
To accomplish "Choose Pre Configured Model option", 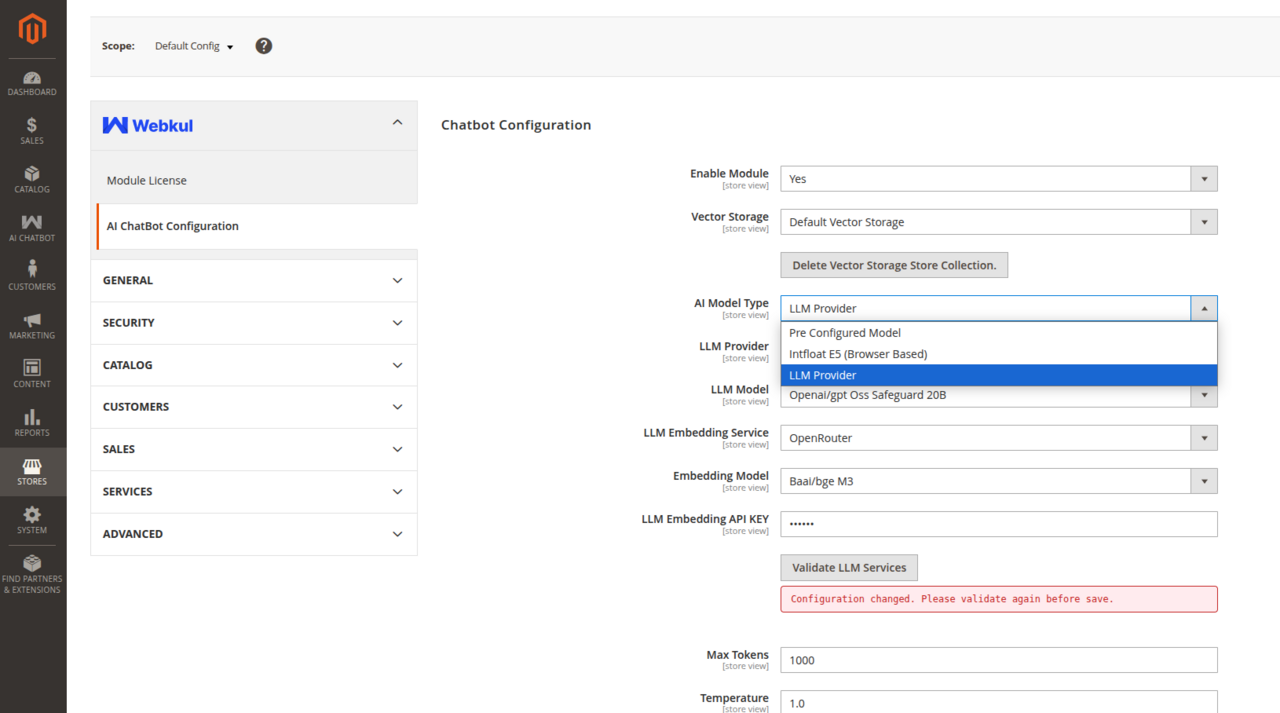I will (999, 333).
